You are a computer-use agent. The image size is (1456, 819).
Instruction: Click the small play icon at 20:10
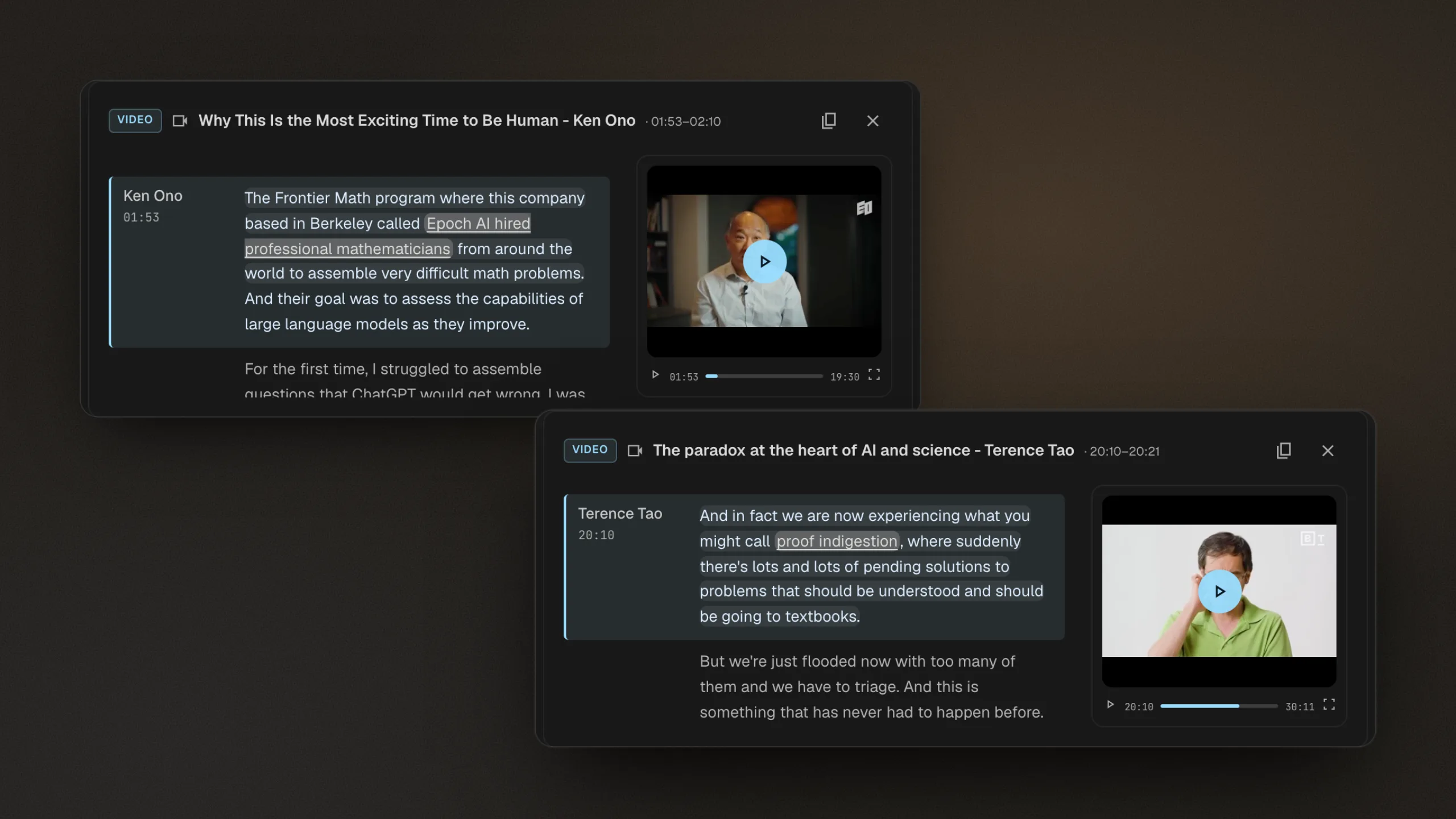[x=1110, y=705]
